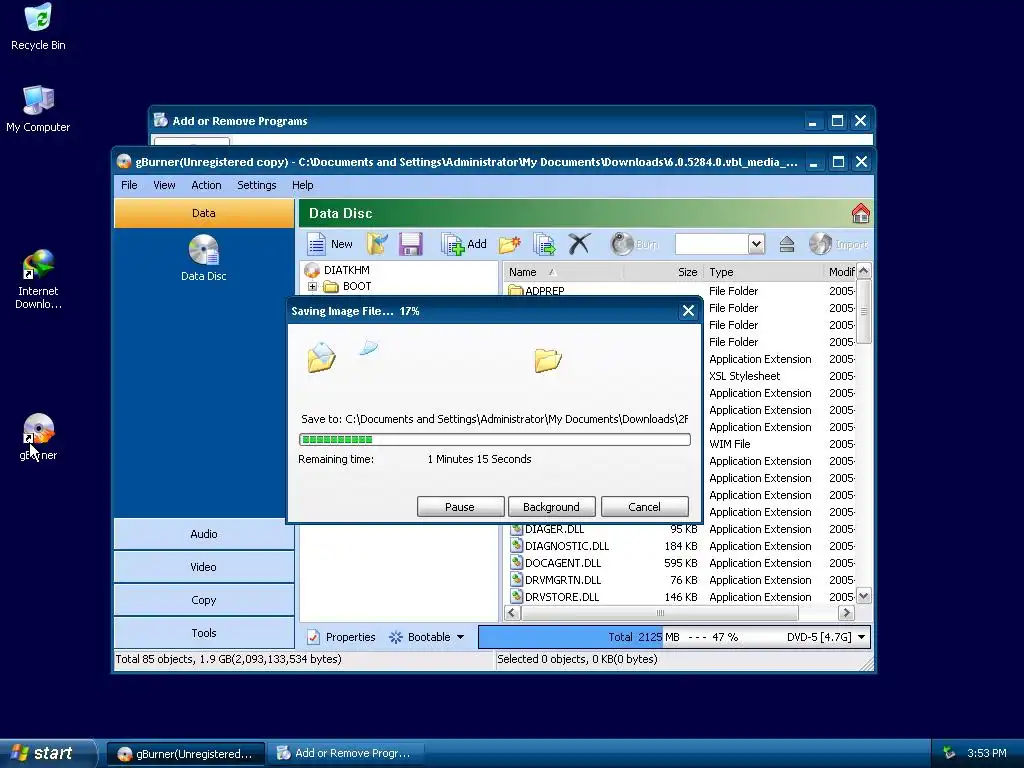Click the New Folder icon with star

click(x=509, y=244)
